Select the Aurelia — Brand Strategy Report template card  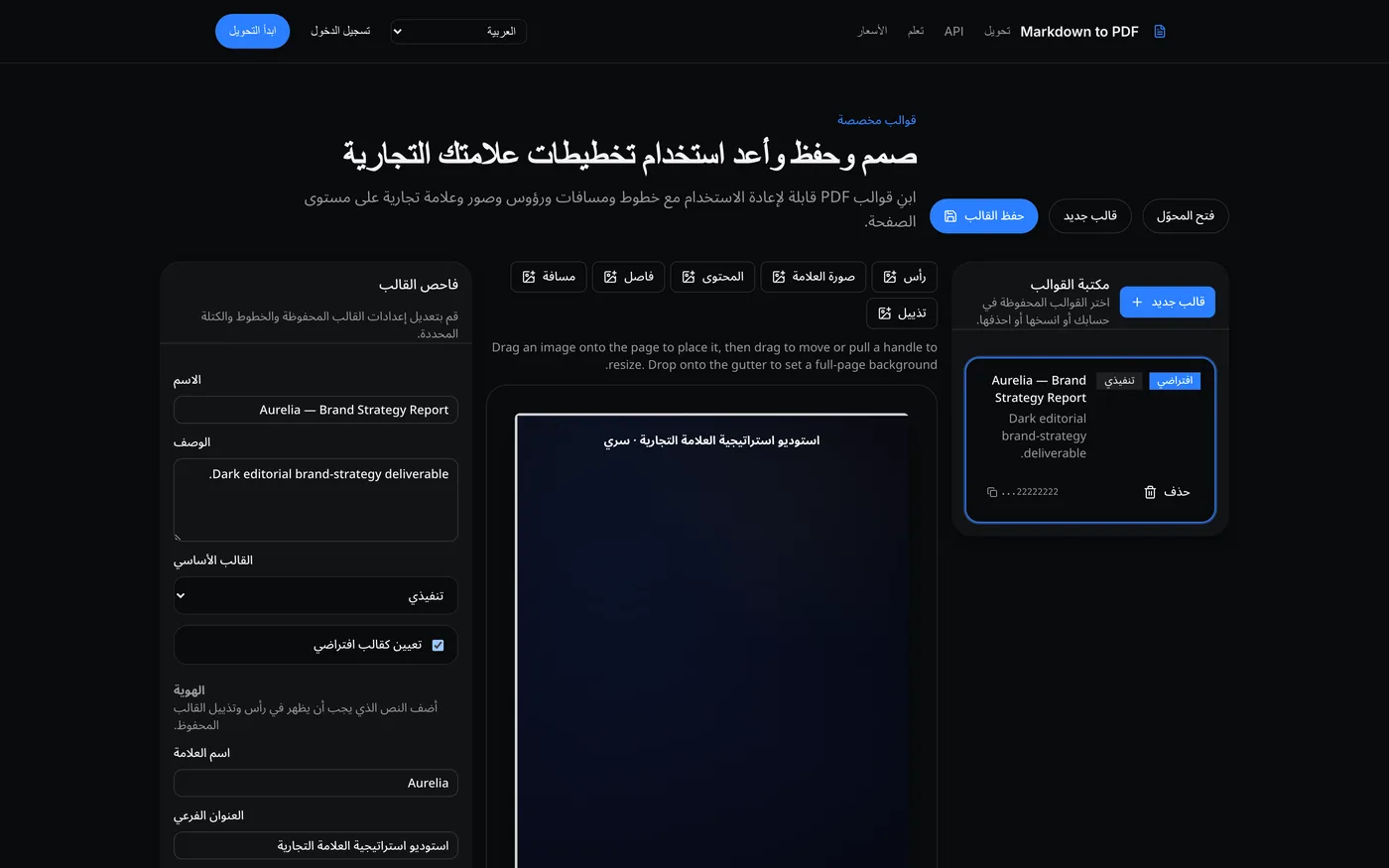[x=1090, y=439]
